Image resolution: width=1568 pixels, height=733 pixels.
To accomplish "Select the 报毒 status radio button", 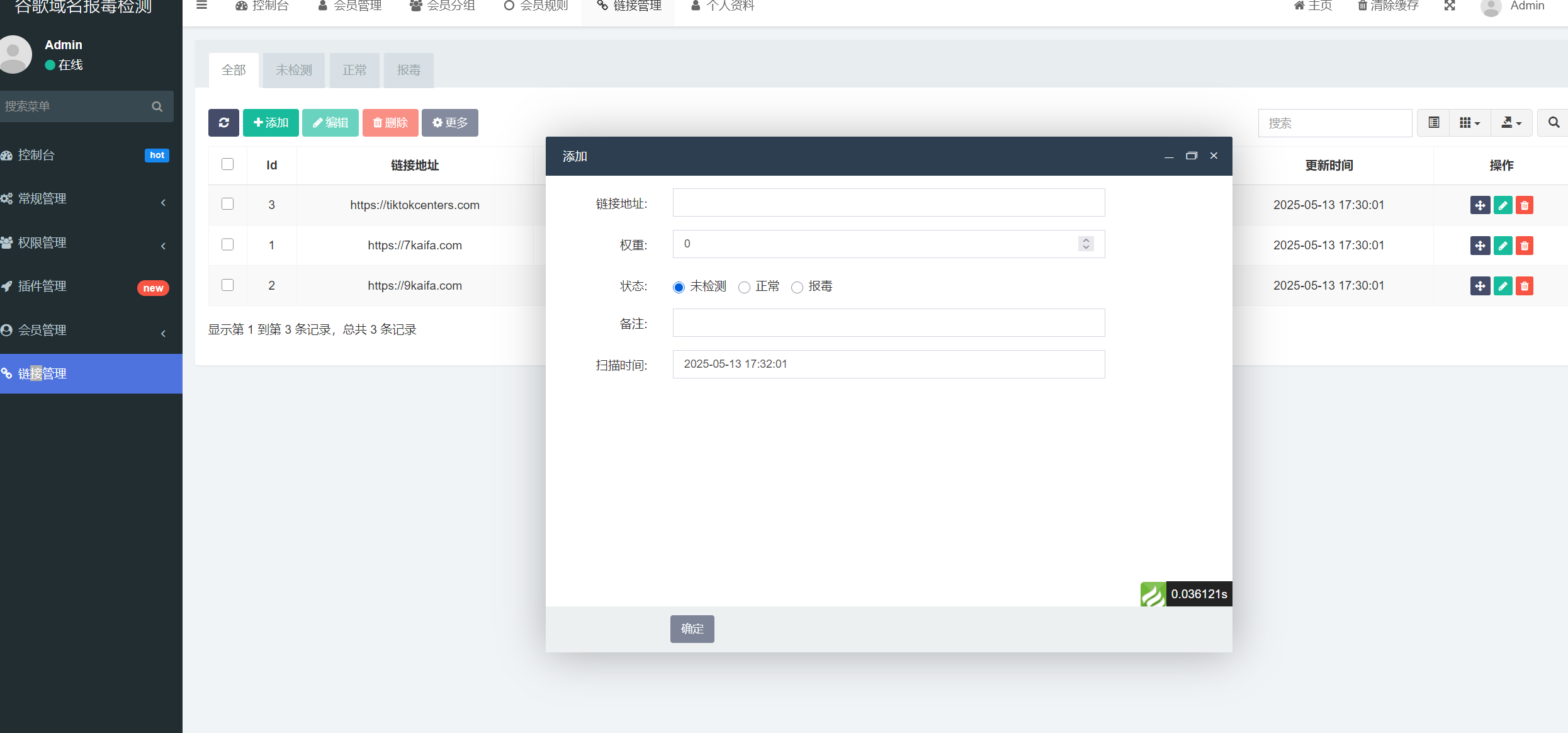I will 797,287.
